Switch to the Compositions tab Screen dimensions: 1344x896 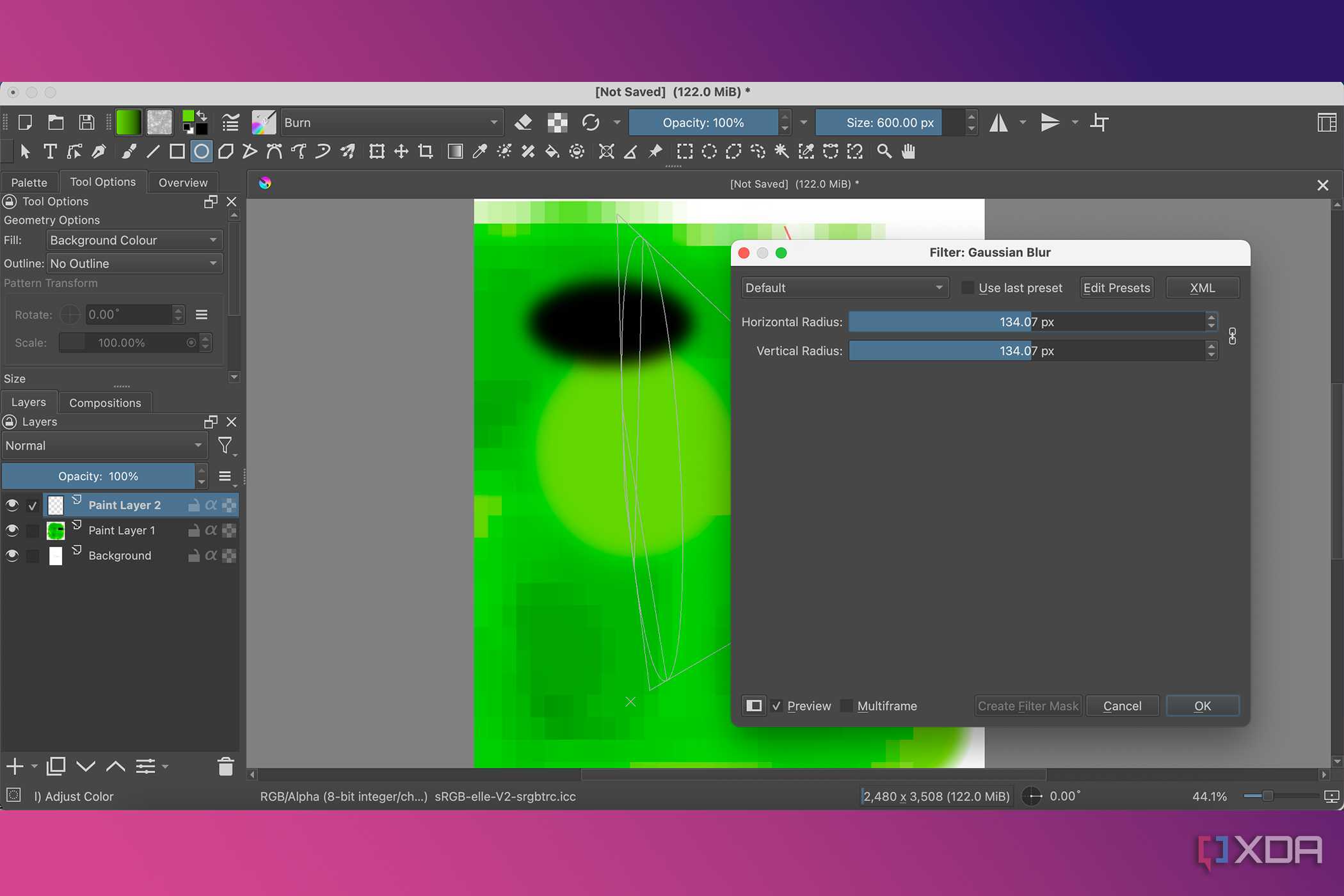tap(105, 403)
